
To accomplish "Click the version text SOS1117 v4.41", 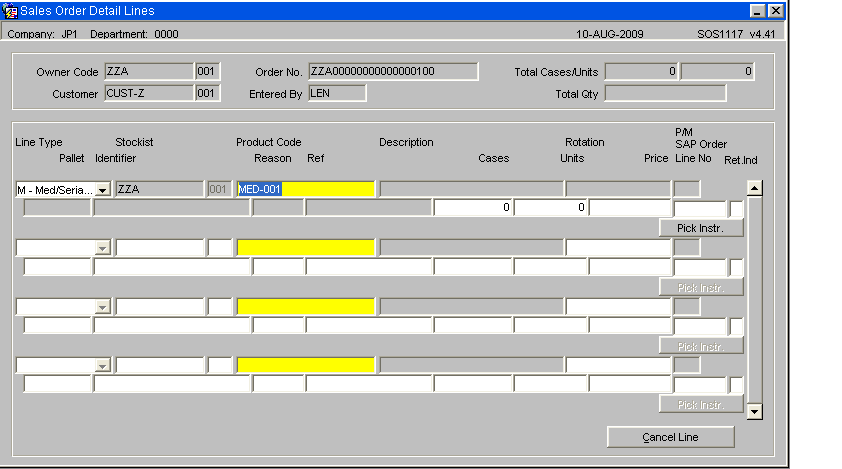I will coord(736,34).
